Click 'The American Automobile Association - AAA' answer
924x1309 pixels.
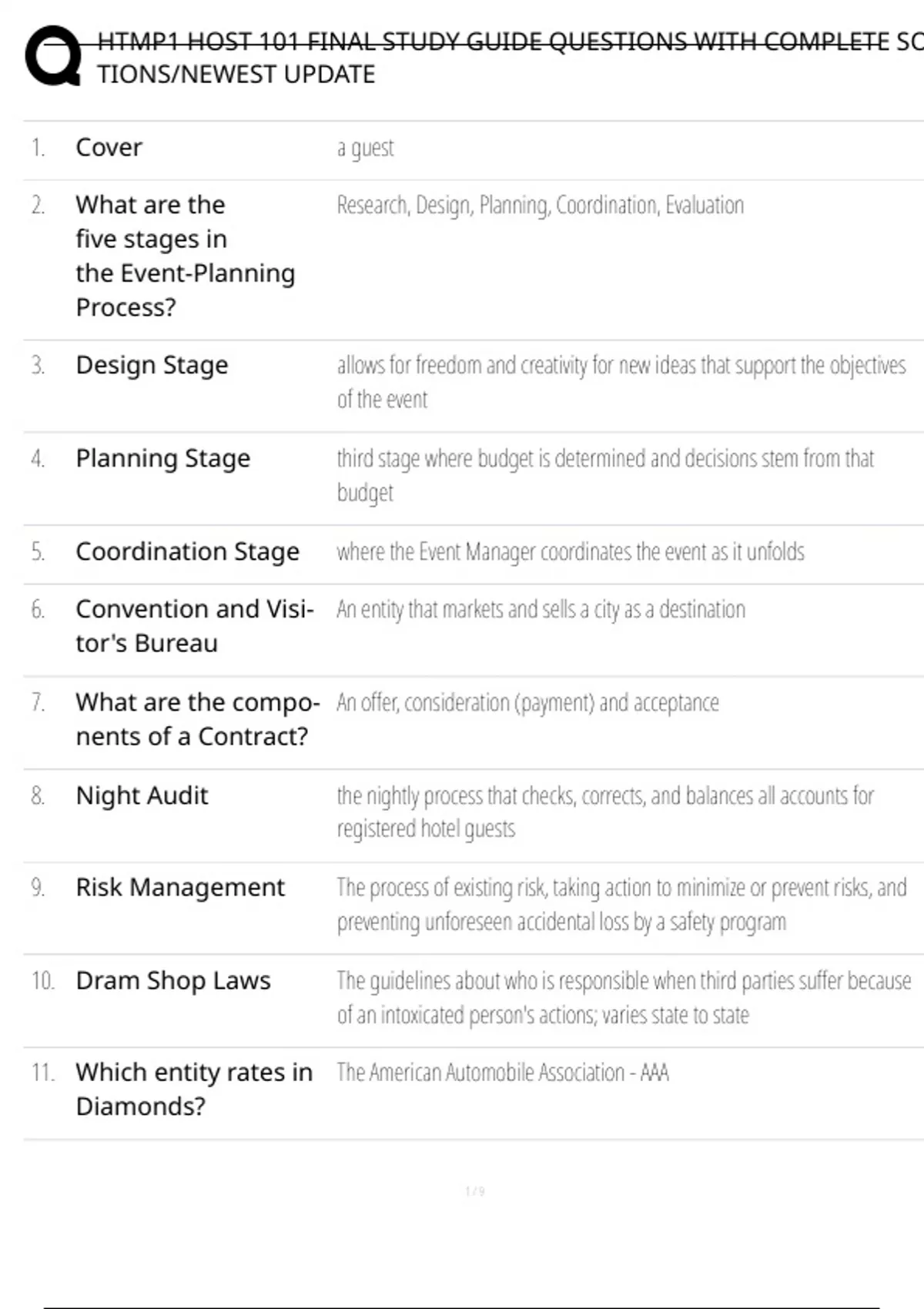tap(503, 1073)
